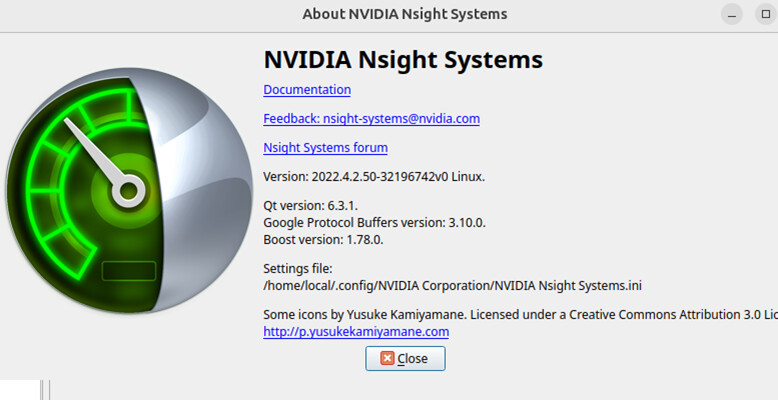This screenshot has height=400, width=778.
Task: Click the NVIDIA Nsight Systems bold heading
Action: click(403, 60)
